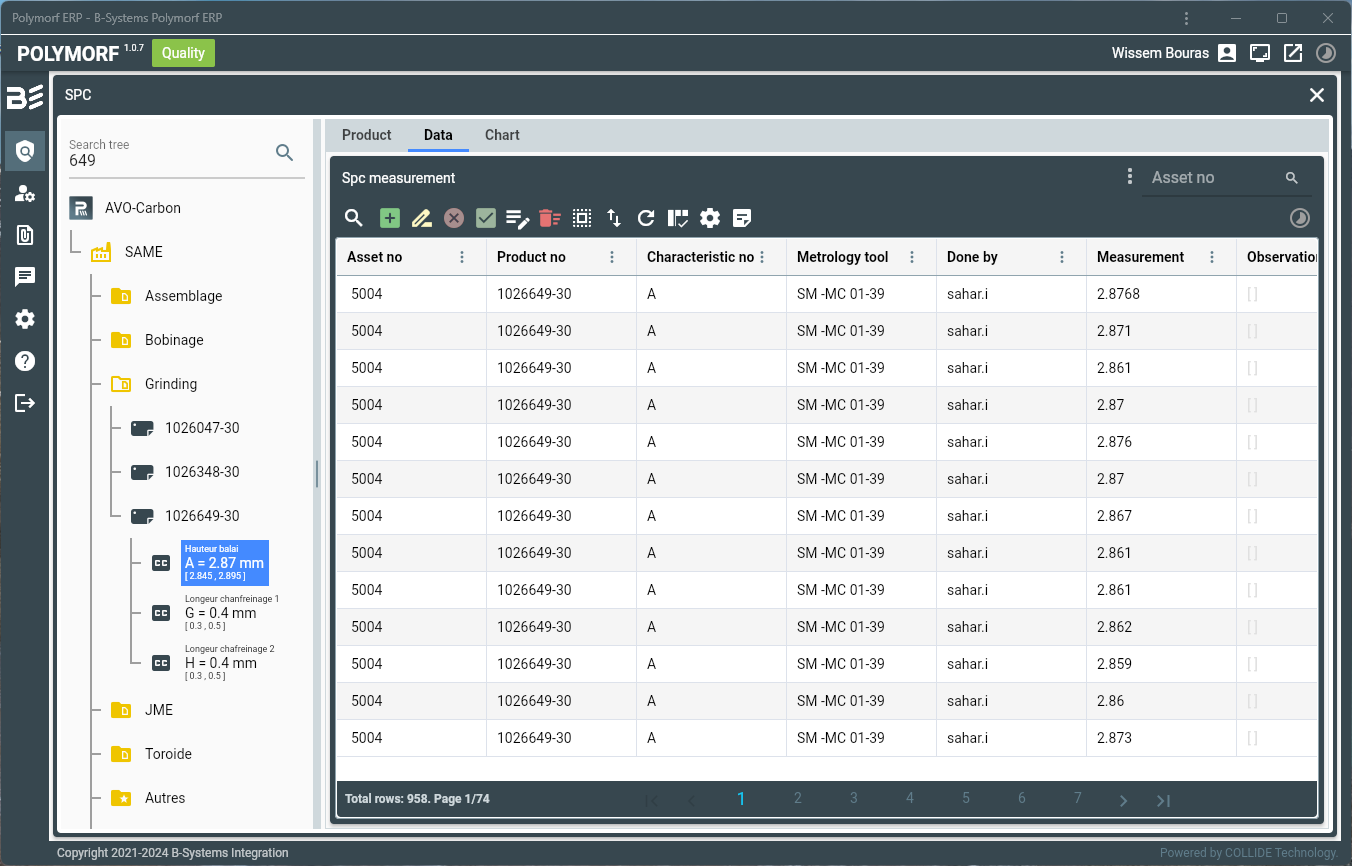1352x866 pixels.
Task: Click the green checkmark validate icon
Action: pos(486,218)
